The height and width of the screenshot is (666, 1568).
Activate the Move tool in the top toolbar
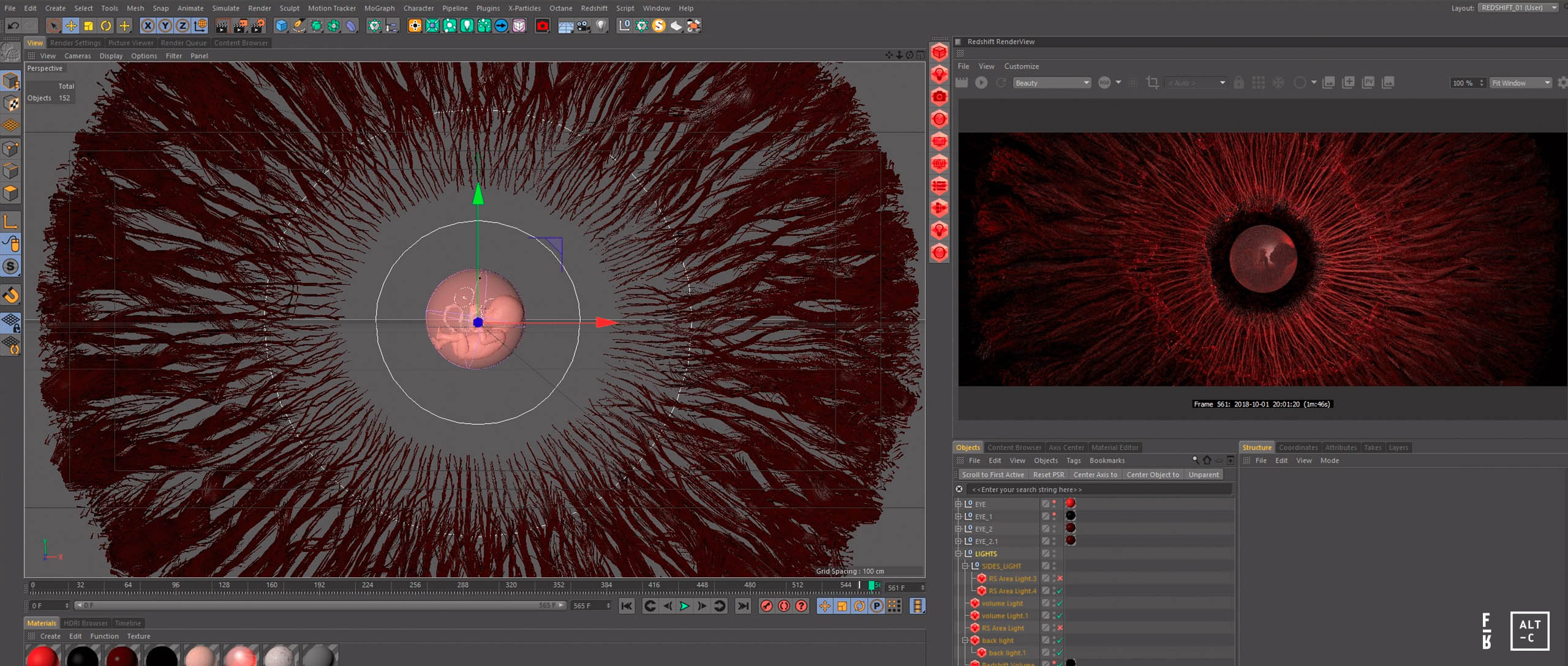tap(71, 26)
